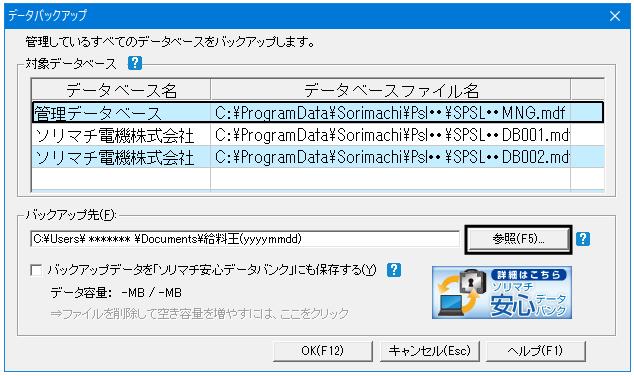Screen dimensions: 634x376
Task: Open the ソリマチ安心データバンク details banner
Action: (x=502, y=292)
